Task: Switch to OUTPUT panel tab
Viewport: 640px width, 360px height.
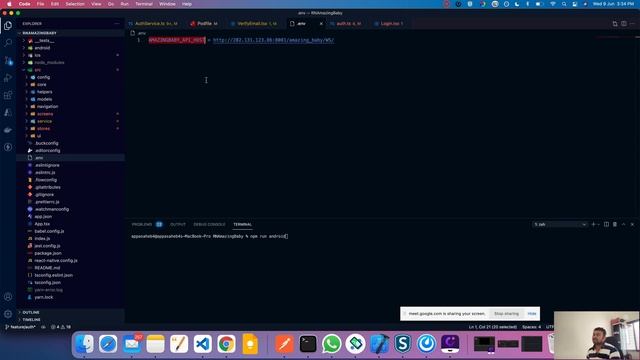Action: (x=178, y=224)
